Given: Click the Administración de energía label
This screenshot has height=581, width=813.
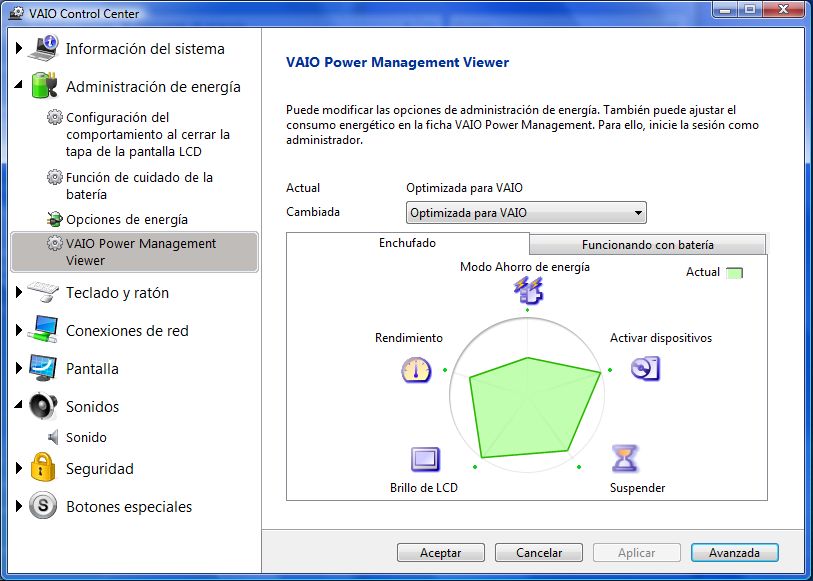Looking at the screenshot, I should (x=153, y=87).
